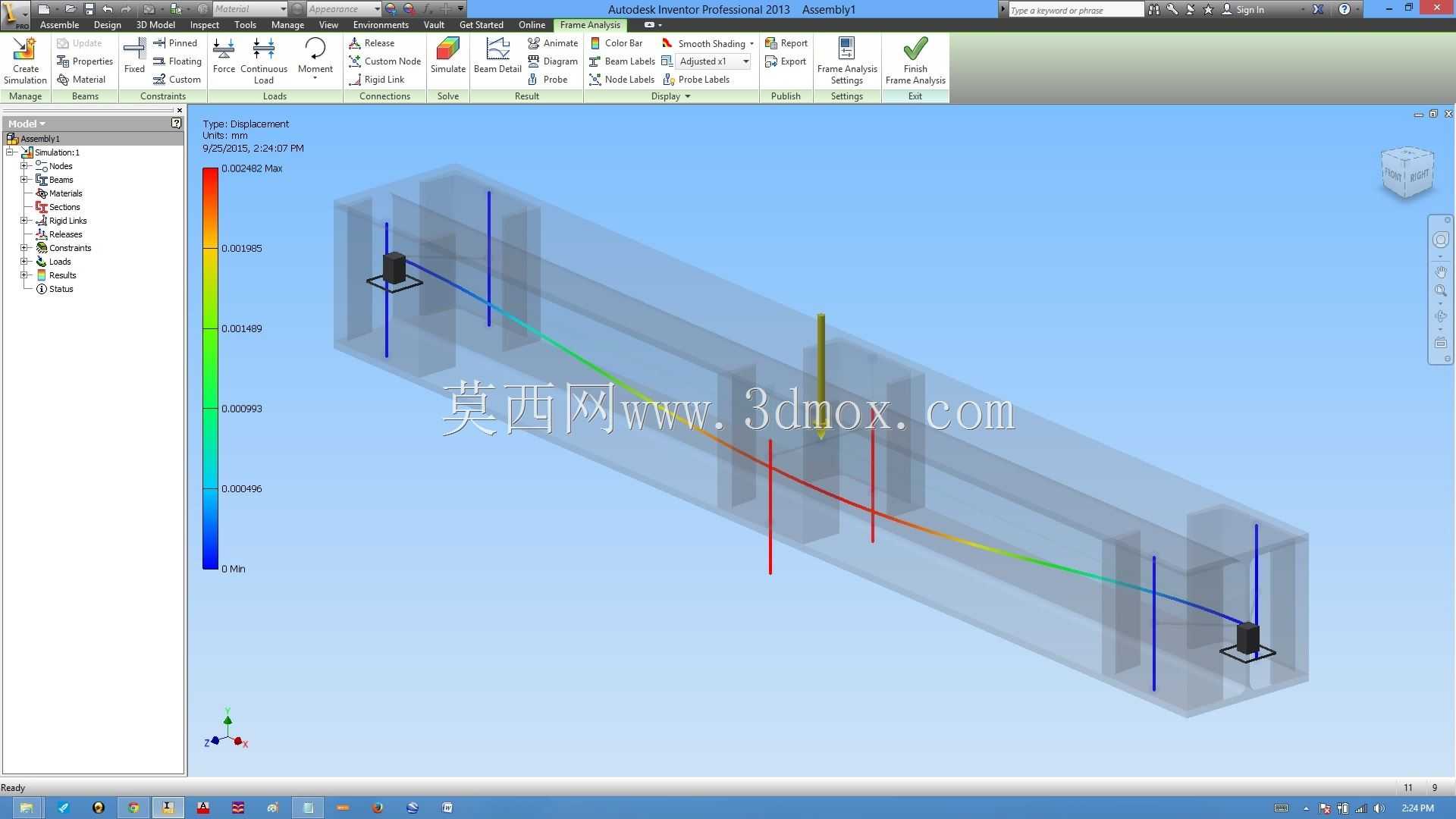
Task: Apply a Moment load
Action: [315, 58]
